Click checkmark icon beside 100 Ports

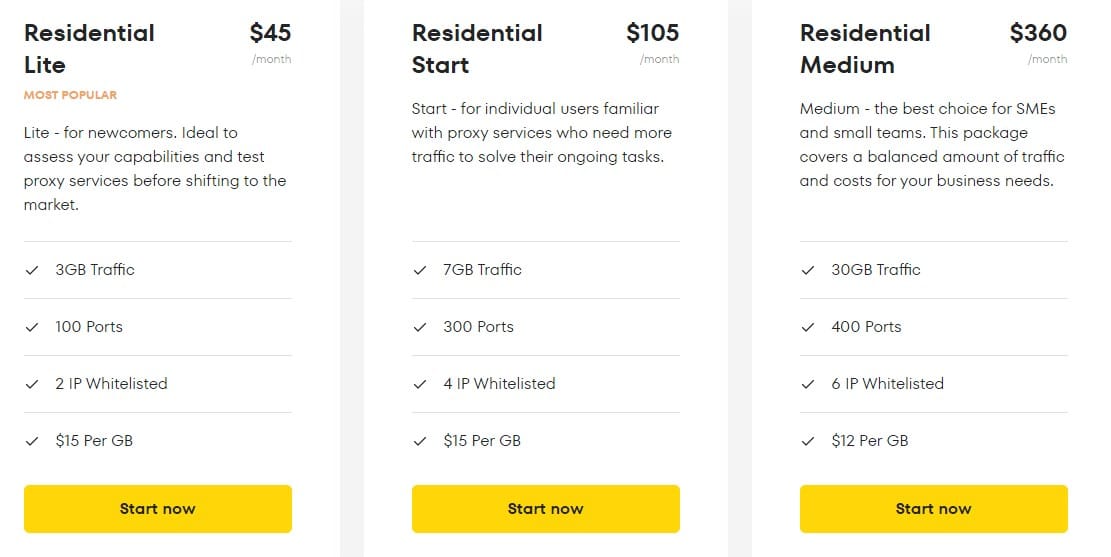point(32,327)
